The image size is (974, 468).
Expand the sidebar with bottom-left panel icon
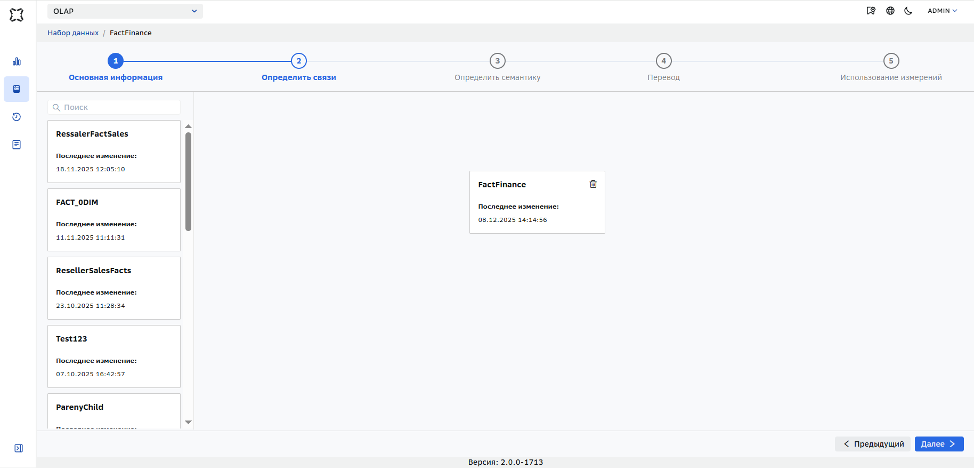pos(19,447)
